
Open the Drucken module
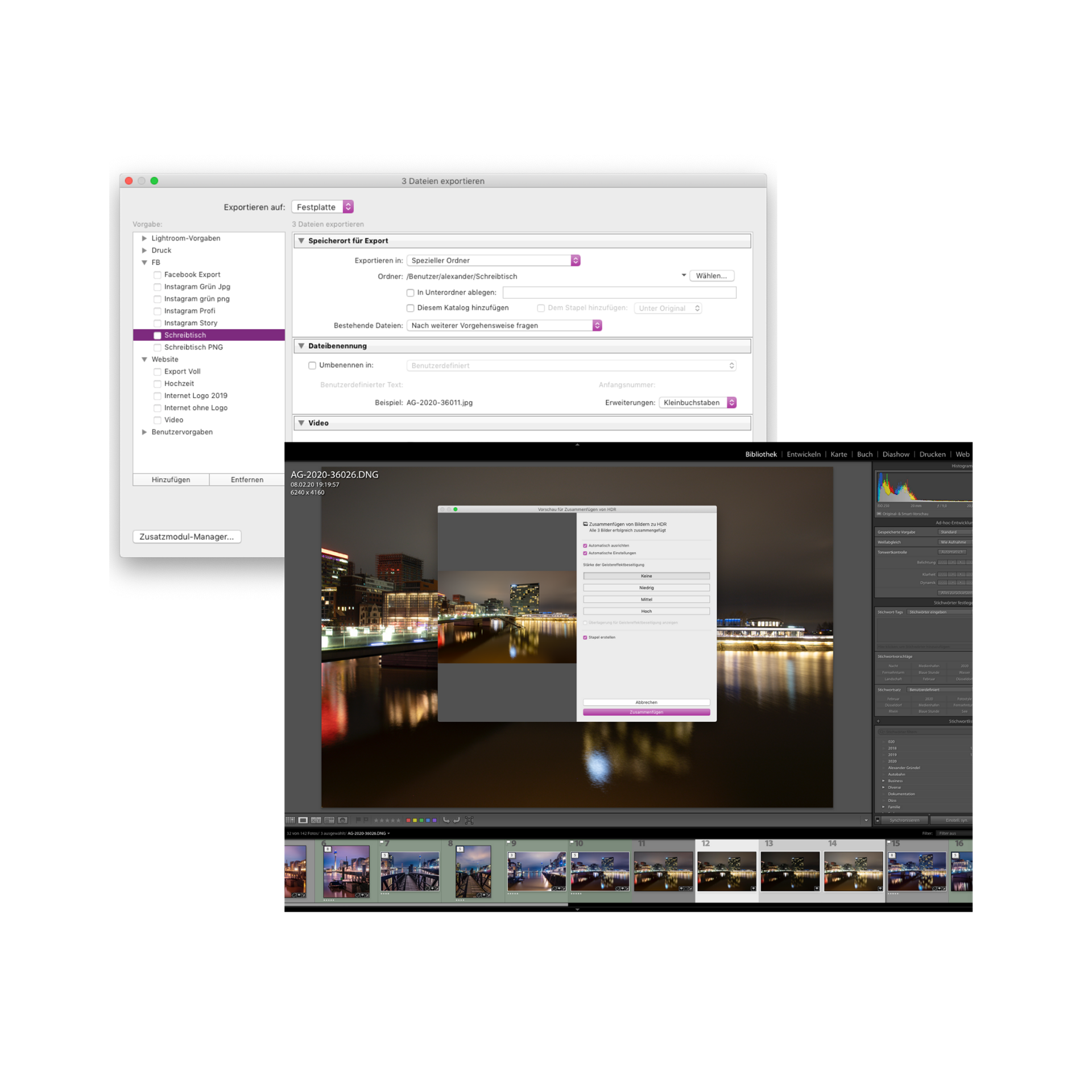click(932, 454)
